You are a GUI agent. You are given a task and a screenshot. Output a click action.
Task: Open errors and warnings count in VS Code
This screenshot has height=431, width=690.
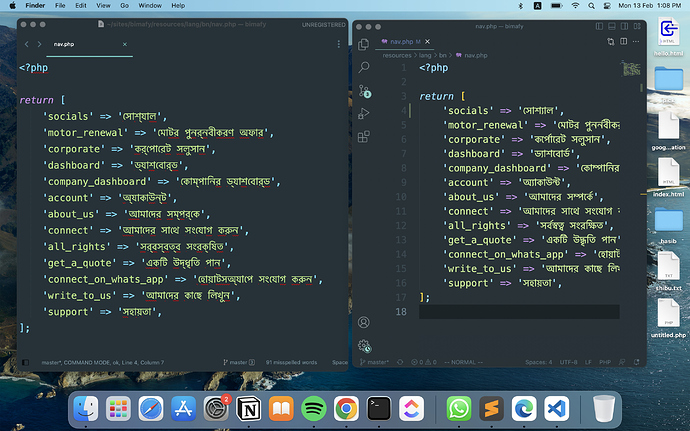click(x=424, y=362)
